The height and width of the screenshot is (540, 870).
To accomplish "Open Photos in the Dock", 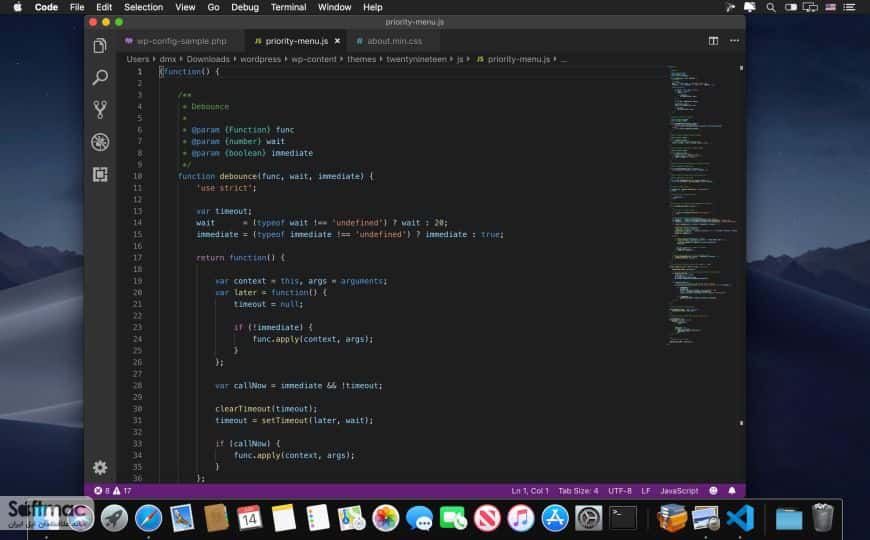I will coord(385,518).
